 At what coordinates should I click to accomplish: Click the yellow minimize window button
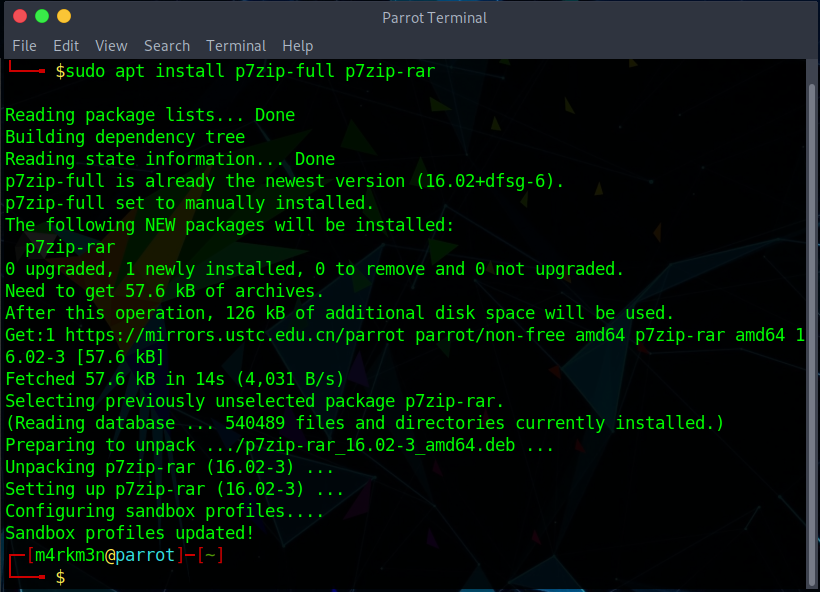(x=64, y=16)
